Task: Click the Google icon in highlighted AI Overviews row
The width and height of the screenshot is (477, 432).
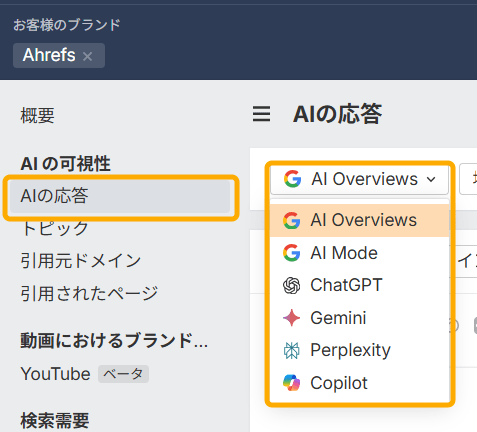Action: 292,220
